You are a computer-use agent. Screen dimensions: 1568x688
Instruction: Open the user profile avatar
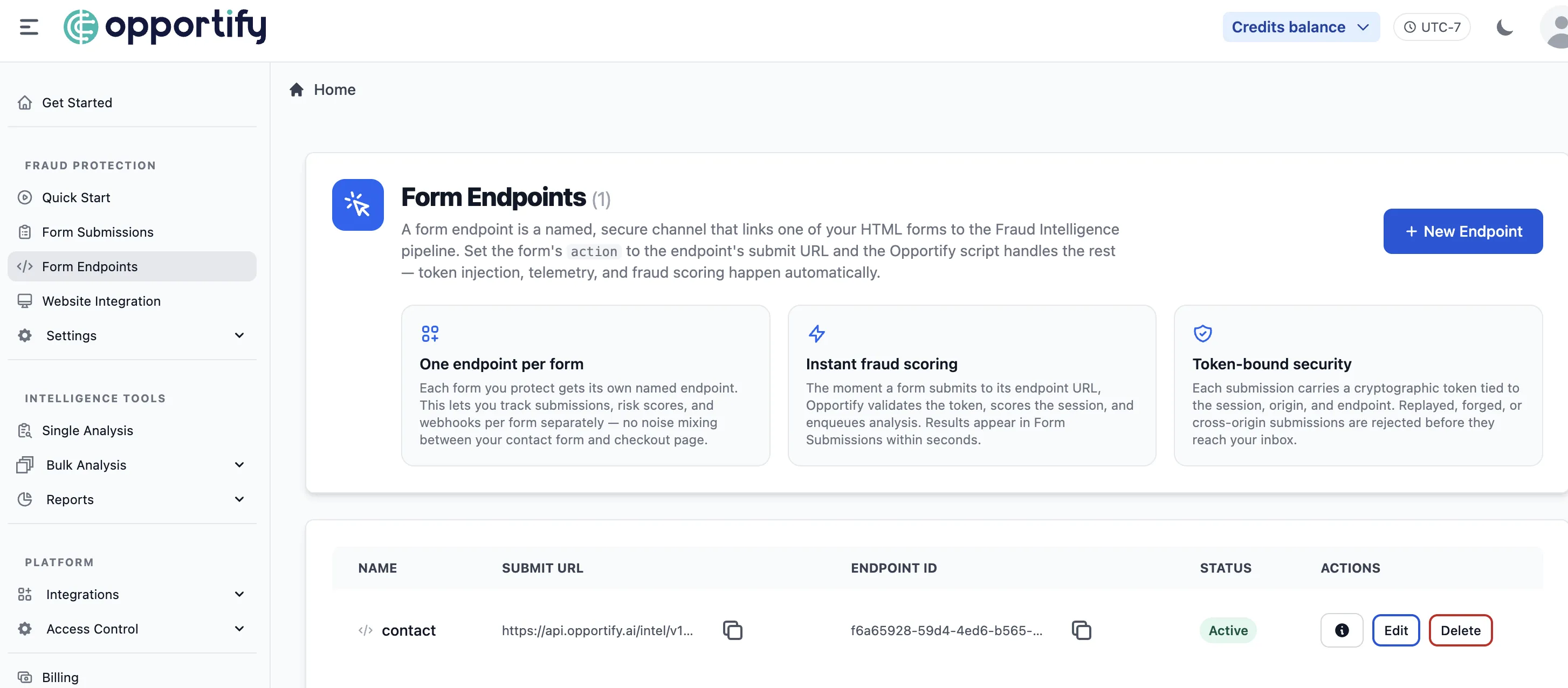pos(1556,27)
